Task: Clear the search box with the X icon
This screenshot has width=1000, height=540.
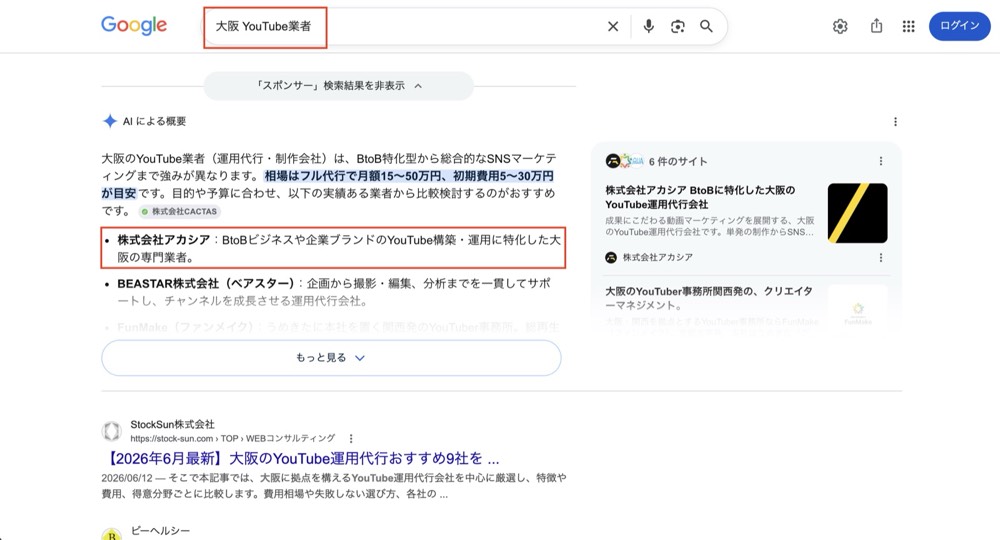Action: point(613,26)
